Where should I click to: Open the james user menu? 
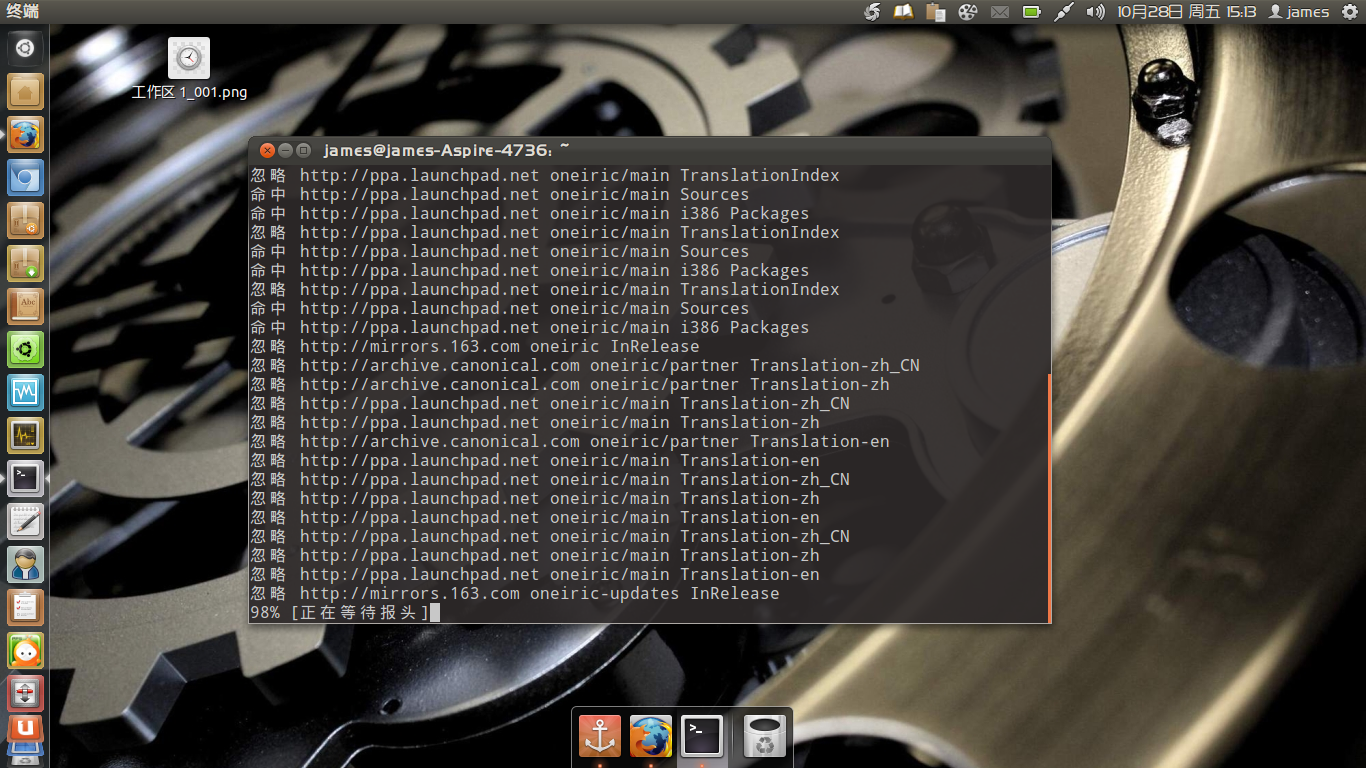1299,12
